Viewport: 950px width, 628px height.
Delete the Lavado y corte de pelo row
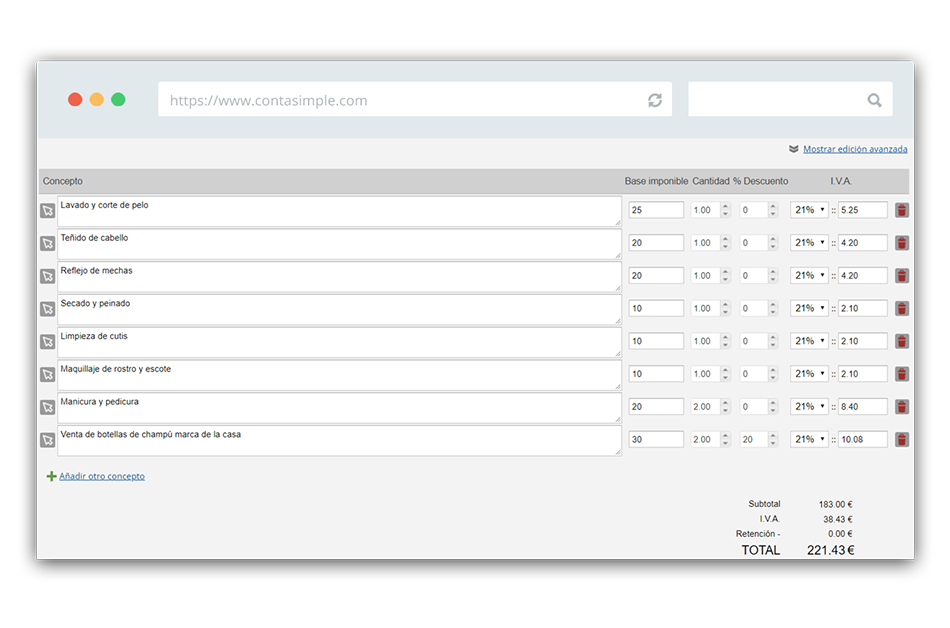(x=902, y=210)
